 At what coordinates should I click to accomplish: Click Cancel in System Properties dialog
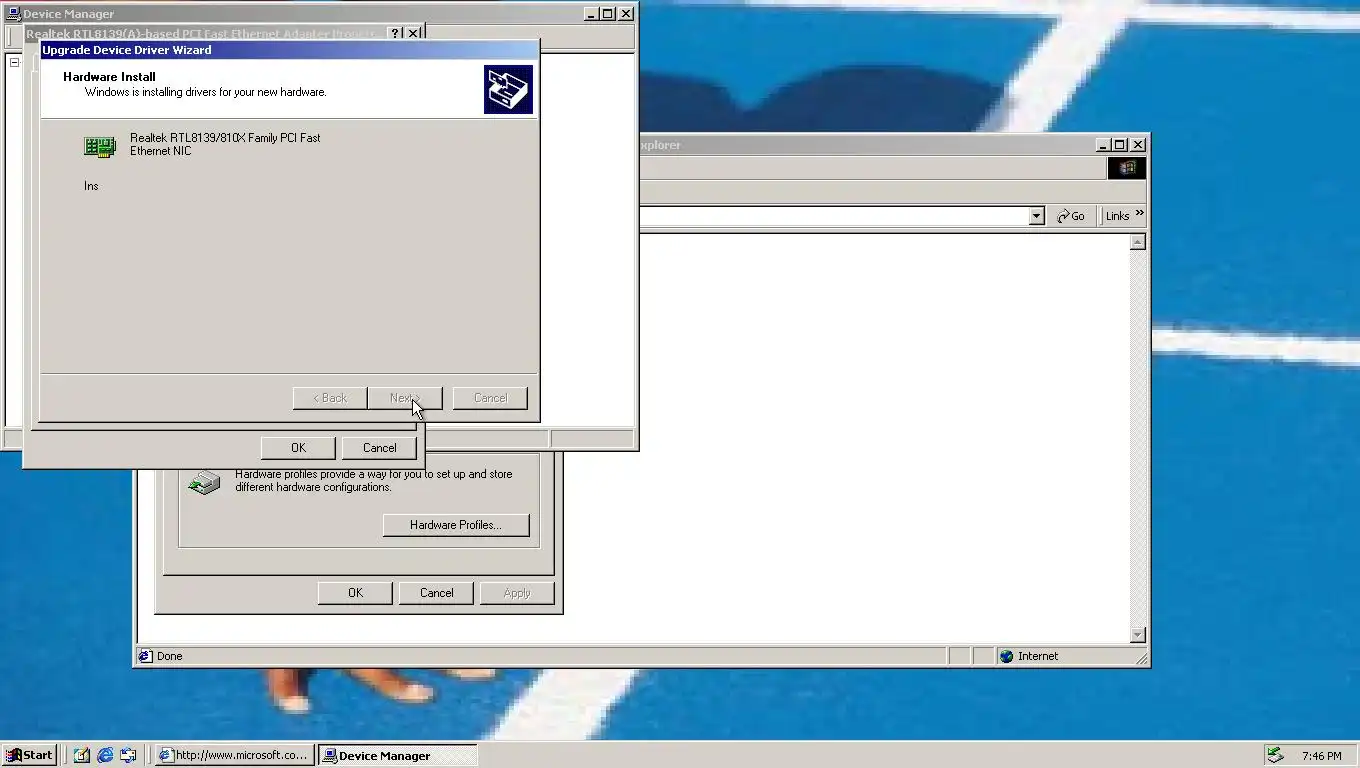tap(436, 593)
